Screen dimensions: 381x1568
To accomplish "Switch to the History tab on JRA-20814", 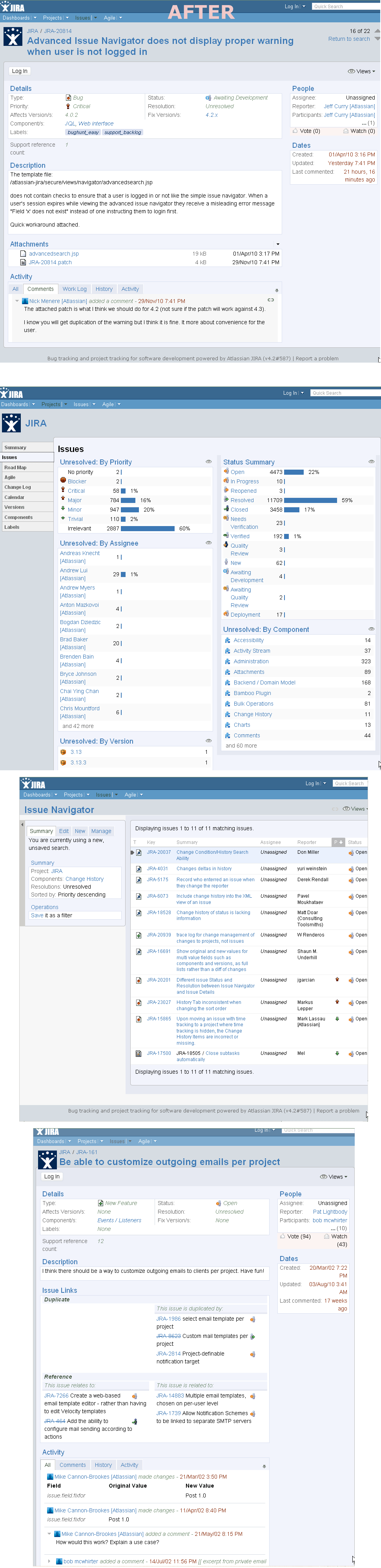I will [x=104, y=289].
